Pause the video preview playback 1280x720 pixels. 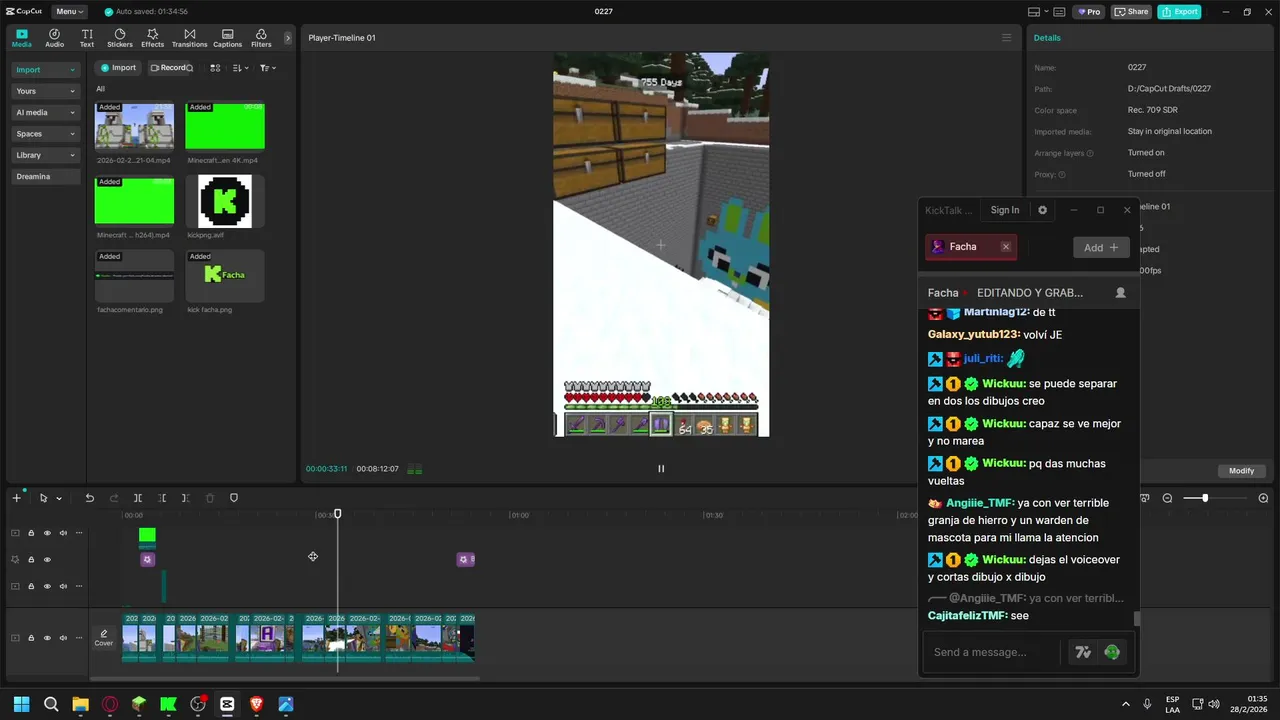click(661, 468)
